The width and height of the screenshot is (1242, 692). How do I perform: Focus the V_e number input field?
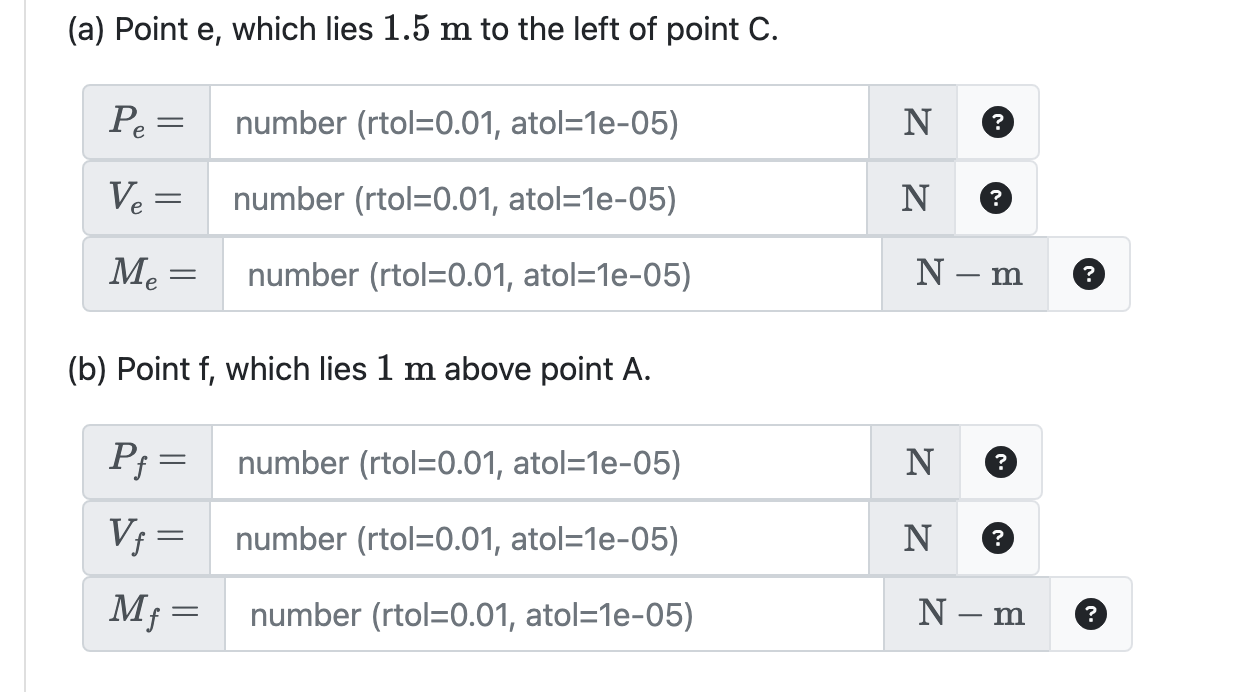click(x=538, y=199)
